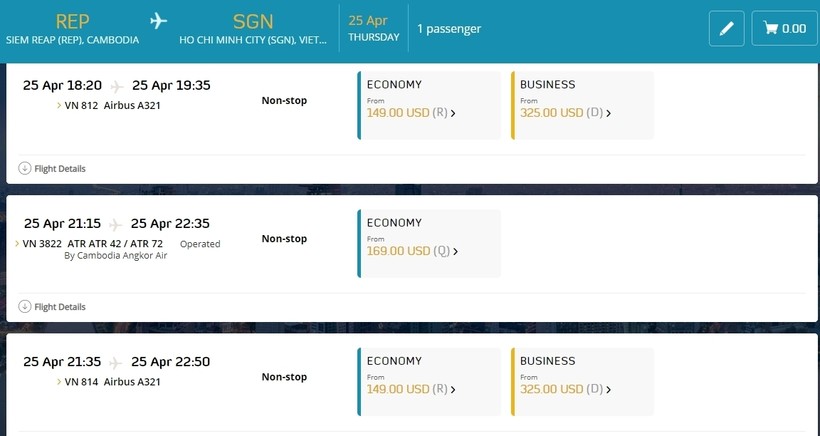The image size is (820, 436).
Task: Click Flight Details arrow icon for VN 812
Action: [x=25, y=168]
